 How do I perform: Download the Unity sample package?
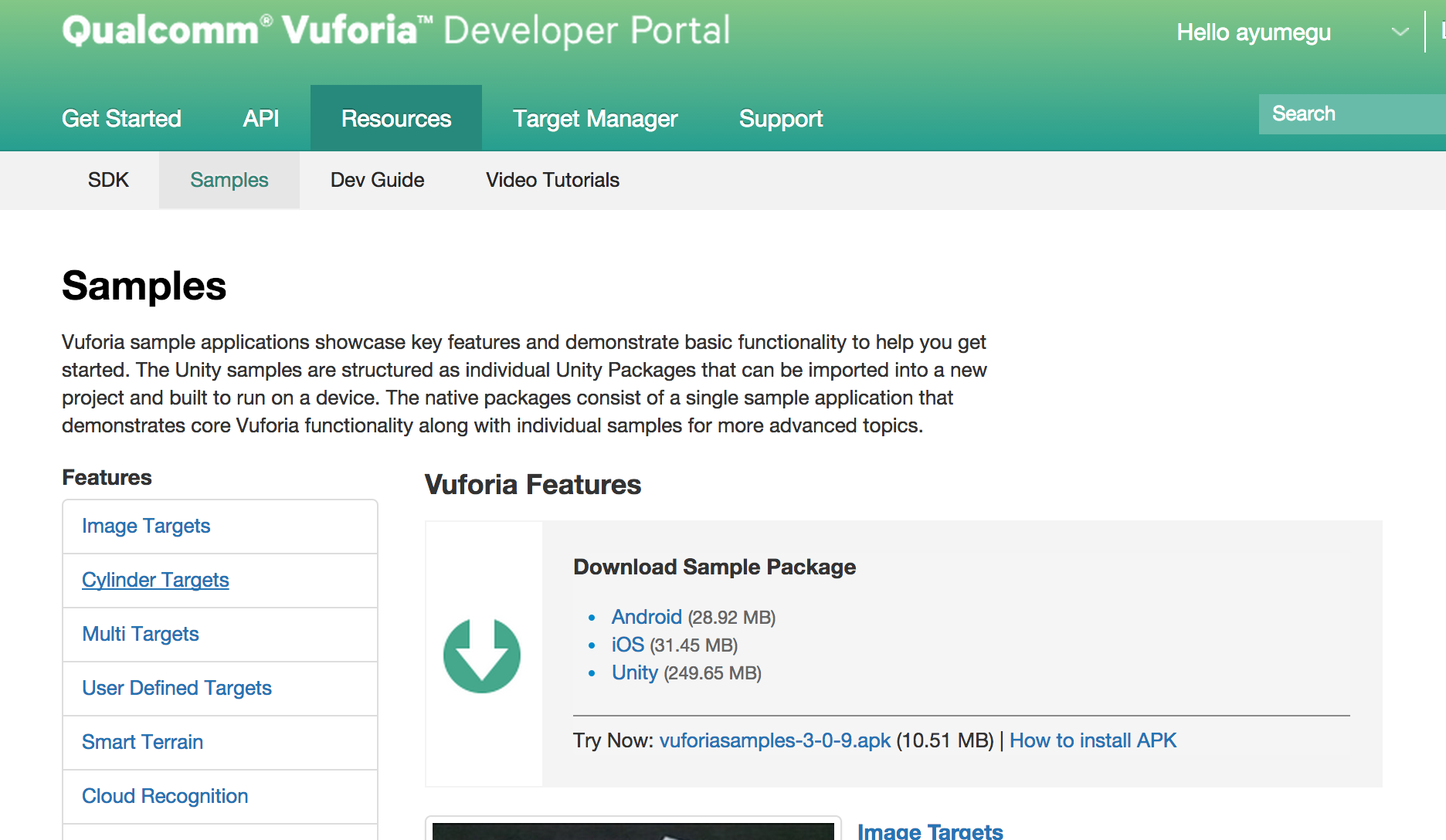click(x=635, y=672)
